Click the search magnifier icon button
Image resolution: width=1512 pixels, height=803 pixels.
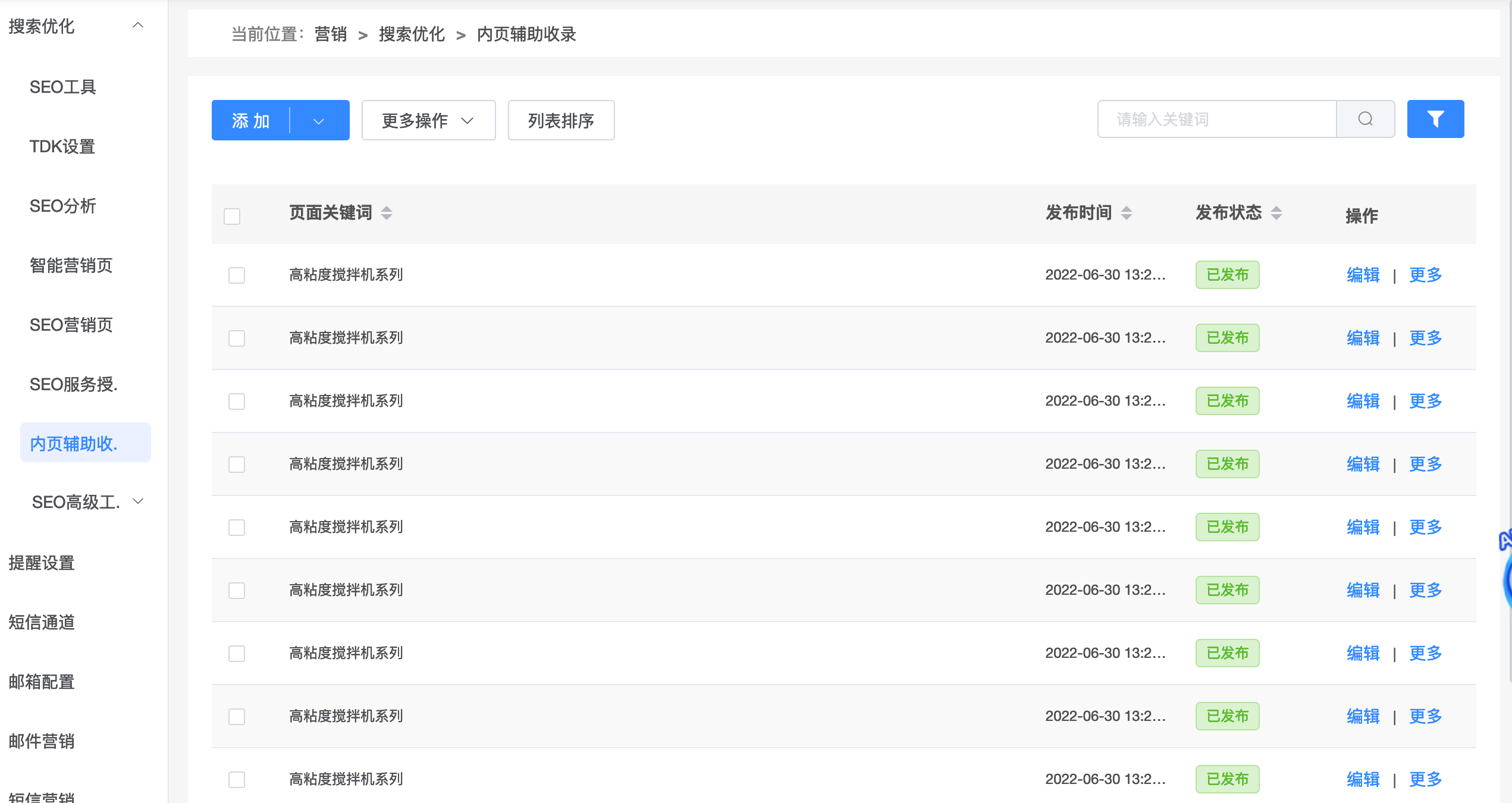[x=1365, y=120]
